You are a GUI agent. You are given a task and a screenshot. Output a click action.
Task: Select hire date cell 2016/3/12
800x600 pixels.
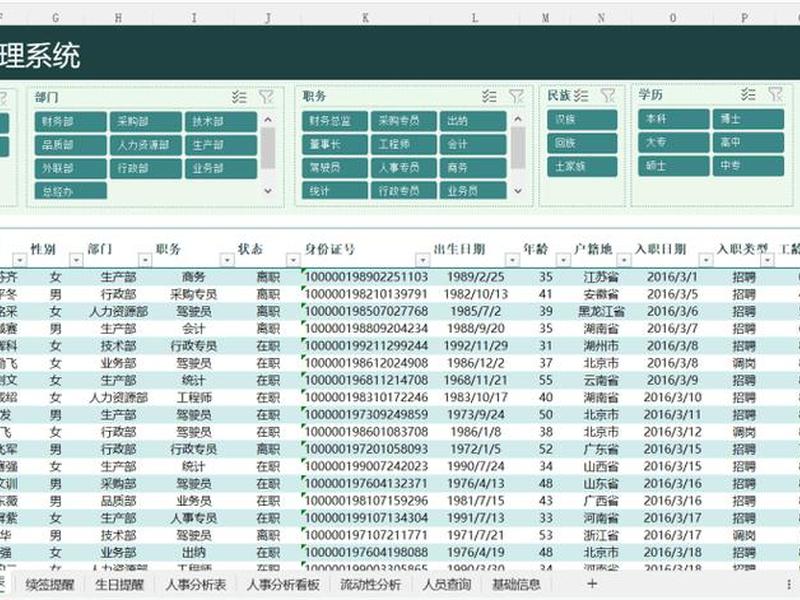click(x=672, y=432)
